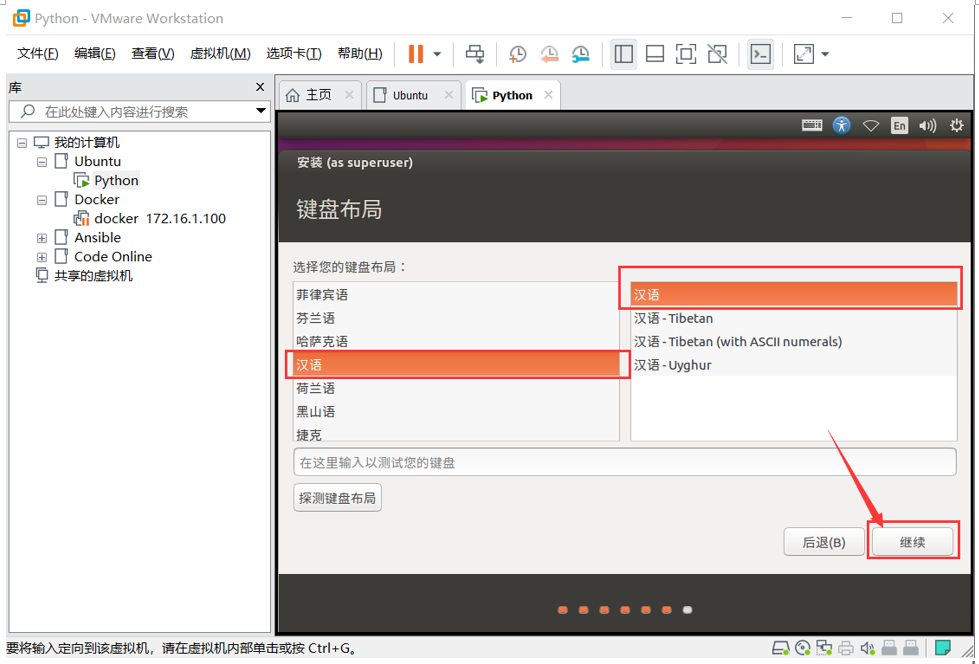Toggle the console view mode

pyautogui.click(x=761, y=53)
